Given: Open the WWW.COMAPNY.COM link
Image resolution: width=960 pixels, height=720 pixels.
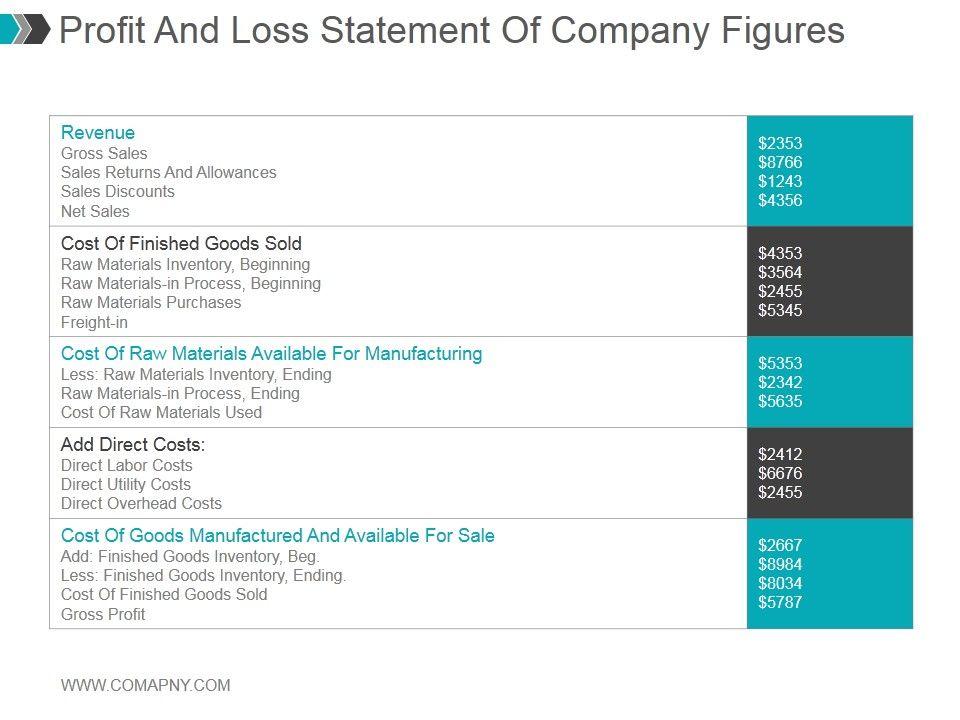Looking at the screenshot, I should [145, 685].
